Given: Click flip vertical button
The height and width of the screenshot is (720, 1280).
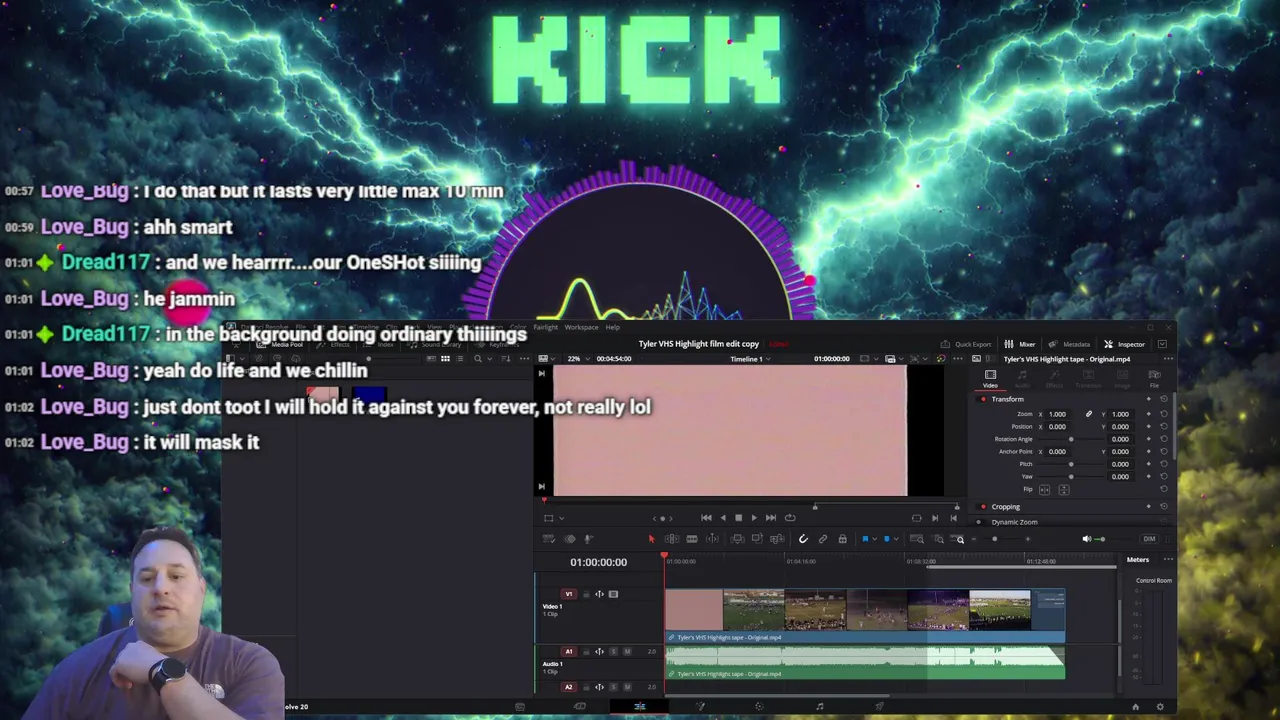Looking at the screenshot, I should pos(1063,490).
